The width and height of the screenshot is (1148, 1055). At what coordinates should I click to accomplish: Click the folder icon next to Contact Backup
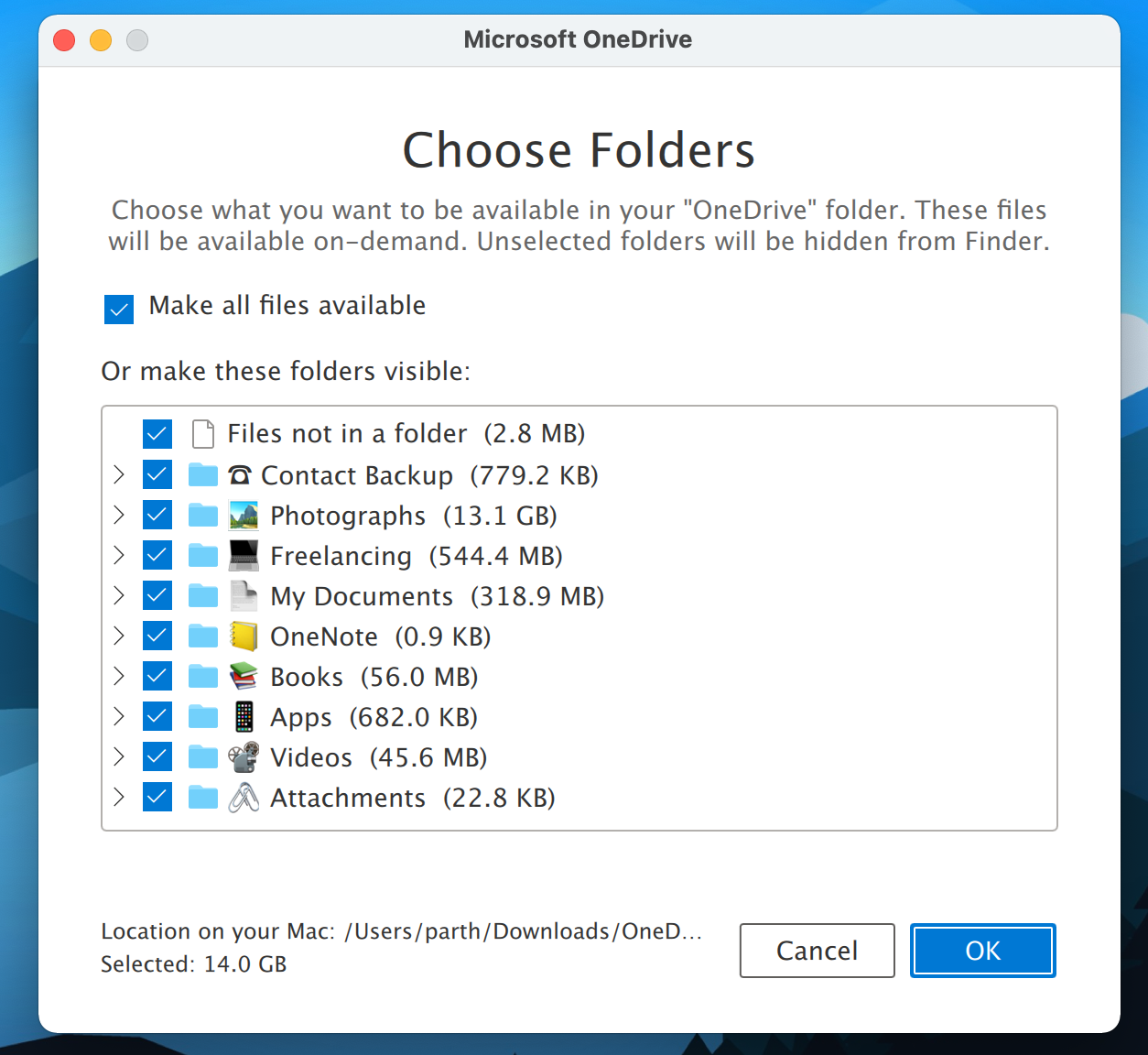pos(203,475)
